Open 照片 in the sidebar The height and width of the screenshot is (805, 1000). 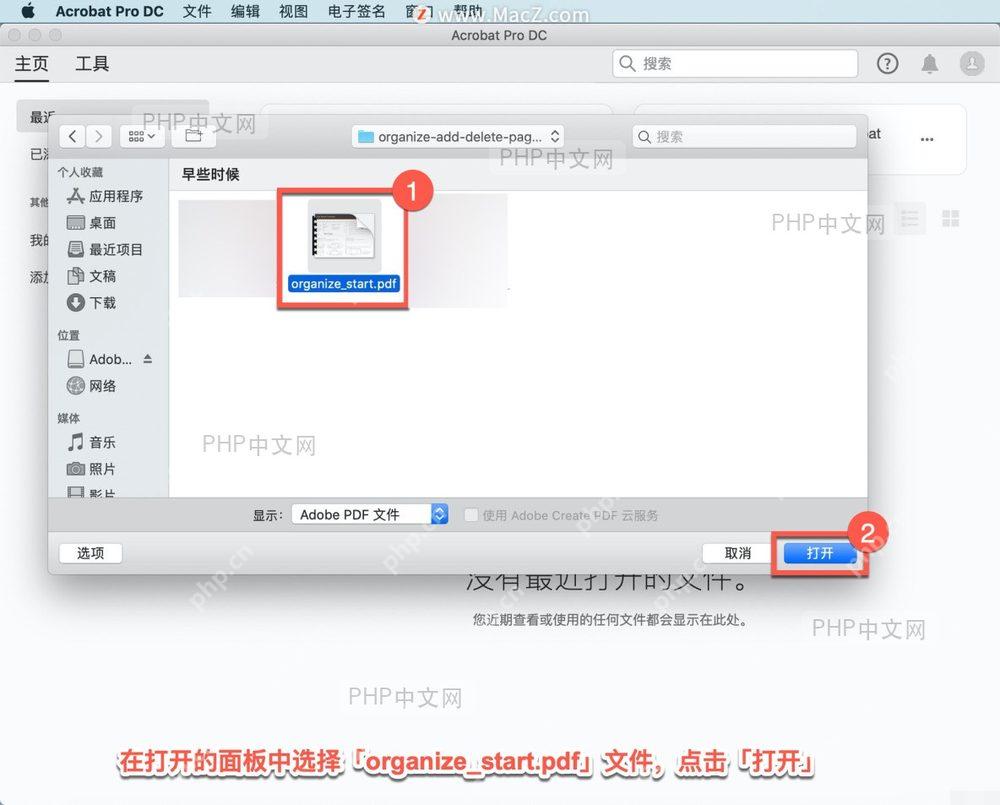pos(91,469)
